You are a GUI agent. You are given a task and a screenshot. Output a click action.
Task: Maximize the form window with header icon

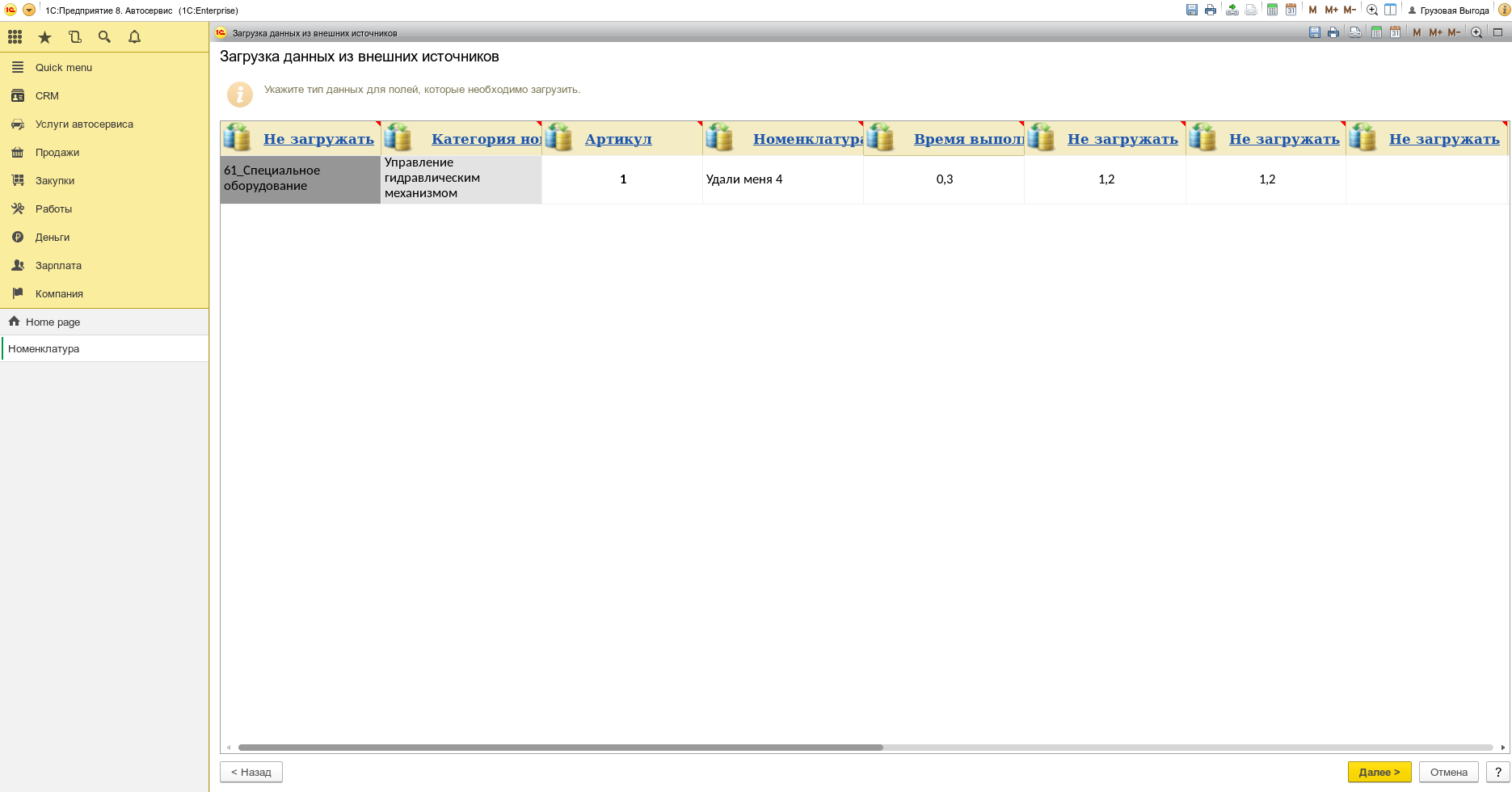click(1497, 32)
